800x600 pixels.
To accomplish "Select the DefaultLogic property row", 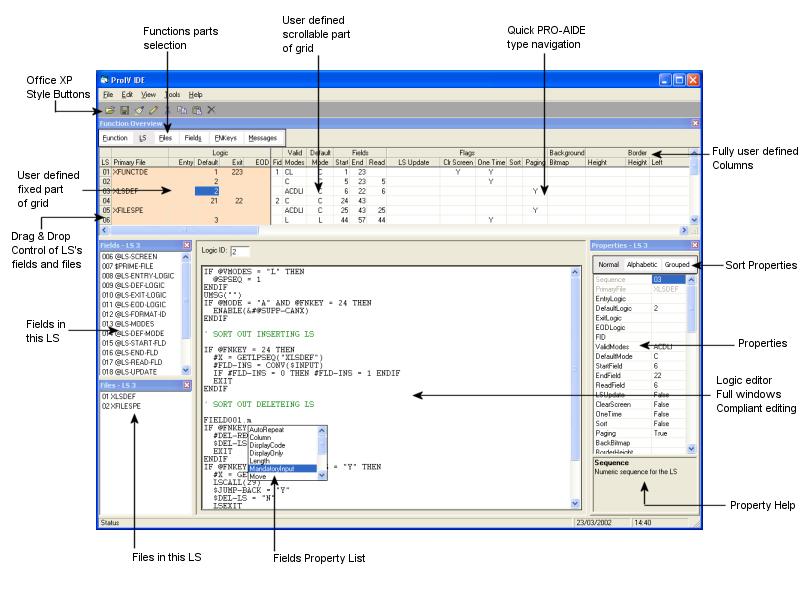I will [640, 308].
